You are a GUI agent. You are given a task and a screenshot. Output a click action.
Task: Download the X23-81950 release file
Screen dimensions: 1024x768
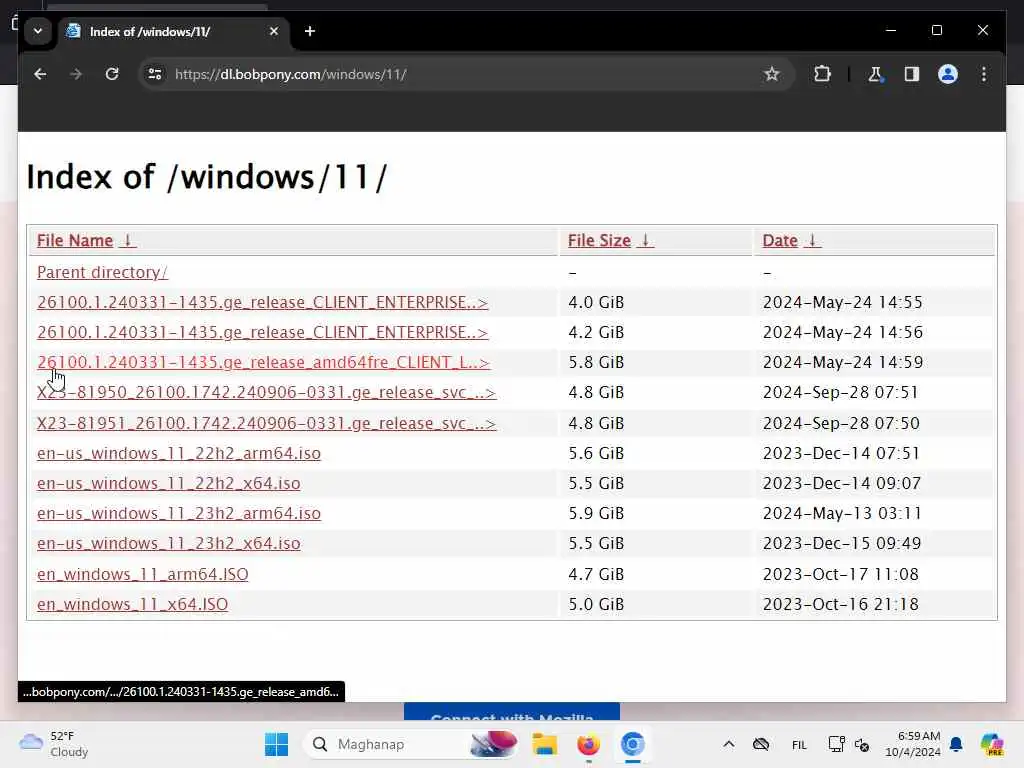266,392
